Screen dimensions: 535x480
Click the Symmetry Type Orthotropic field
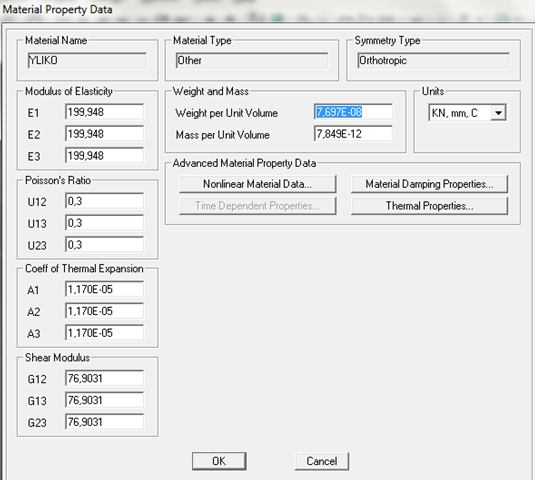[433, 61]
